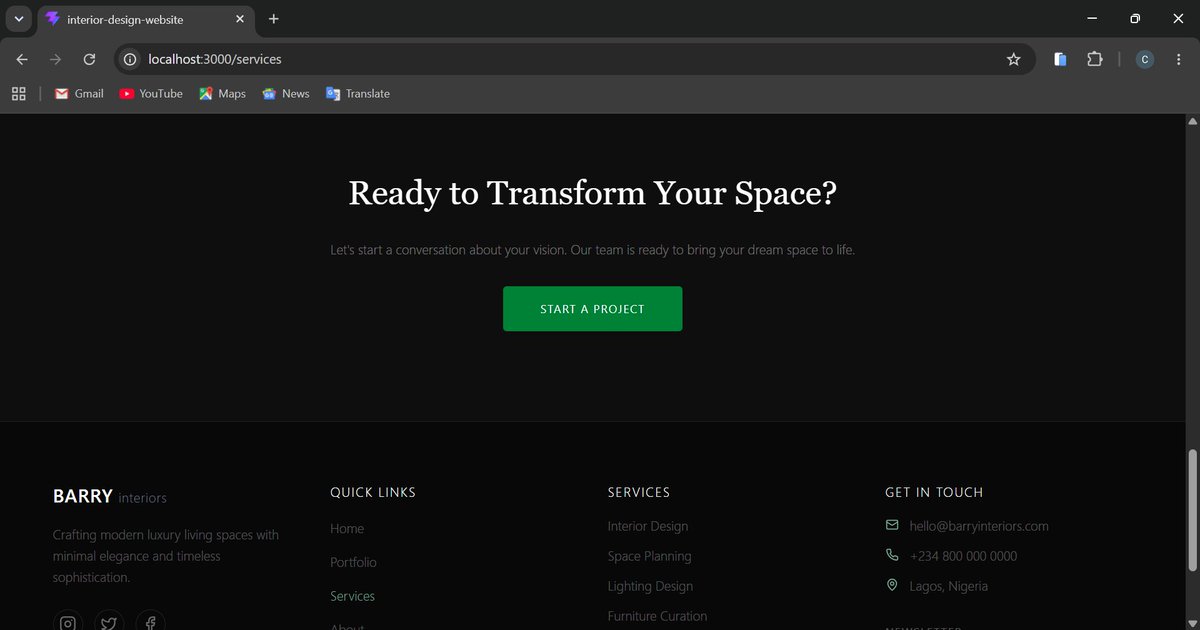Click the blue reading list icon in toolbar

1060,59
